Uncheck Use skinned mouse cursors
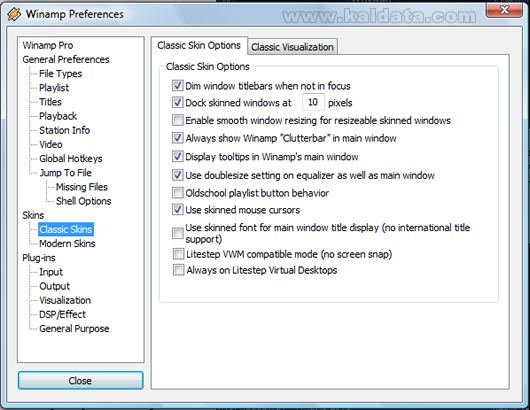 tap(177, 210)
